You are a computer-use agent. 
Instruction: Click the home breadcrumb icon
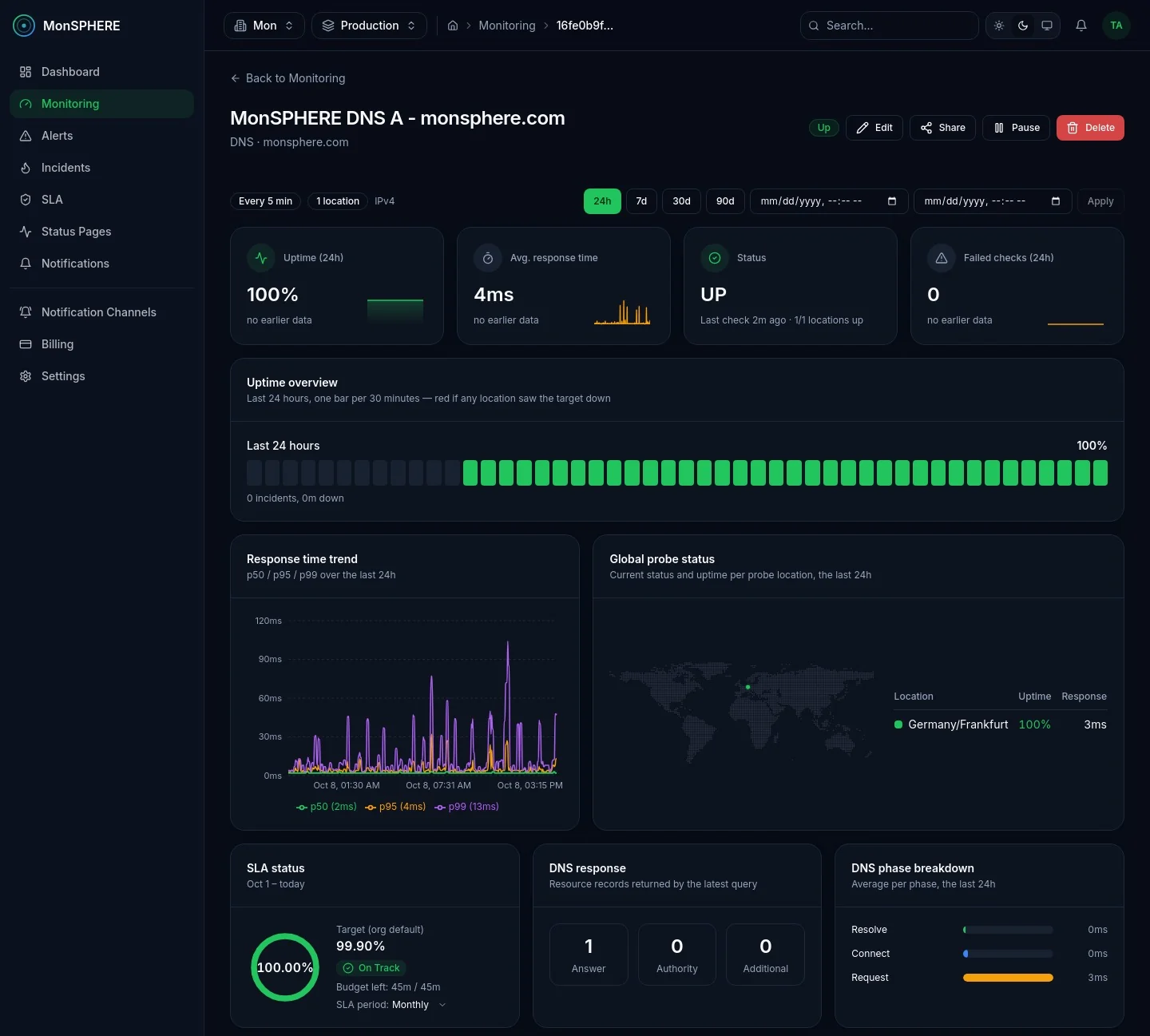453,26
